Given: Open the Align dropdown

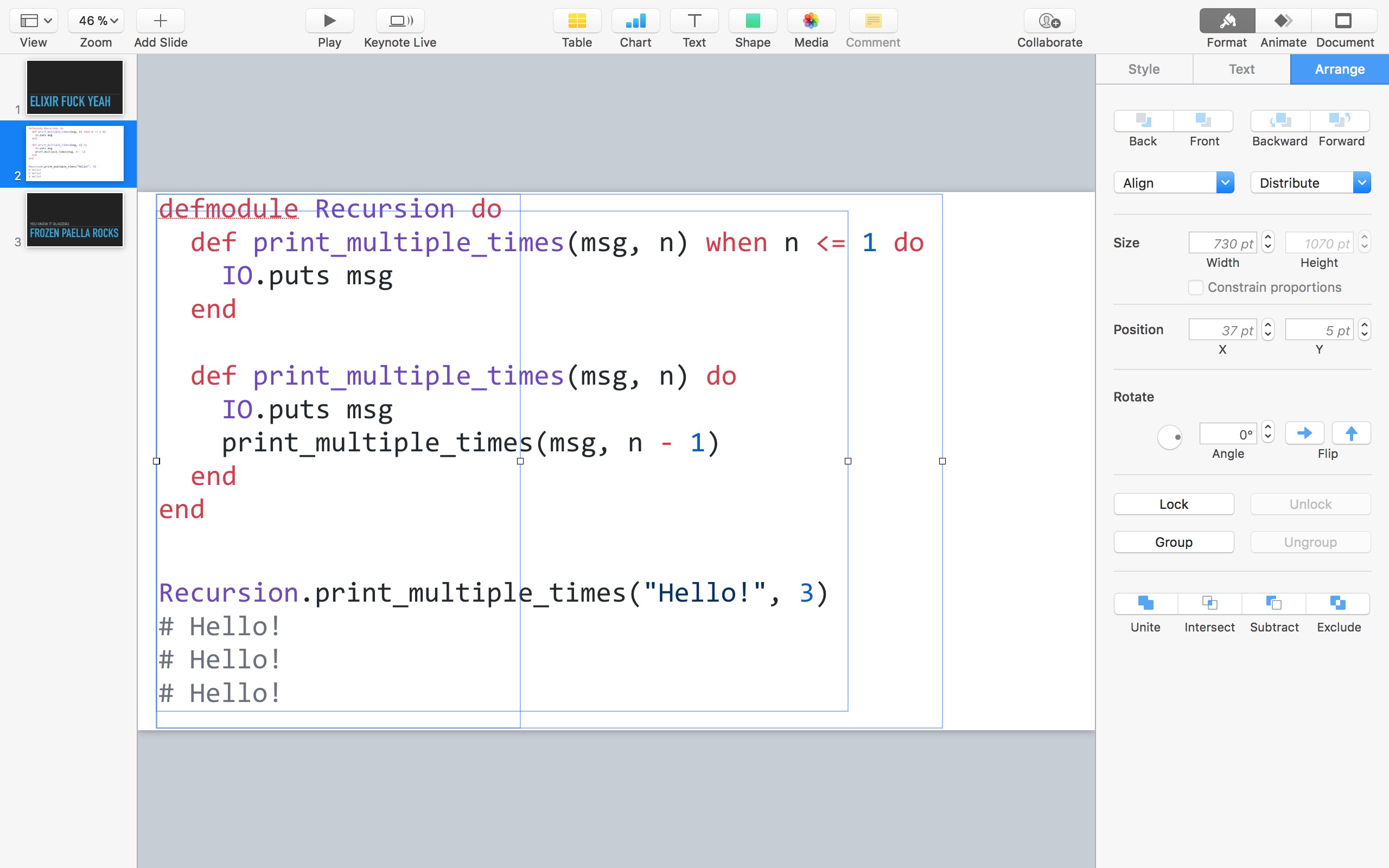Looking at the screenshot, I should [x=1173, y=183].
